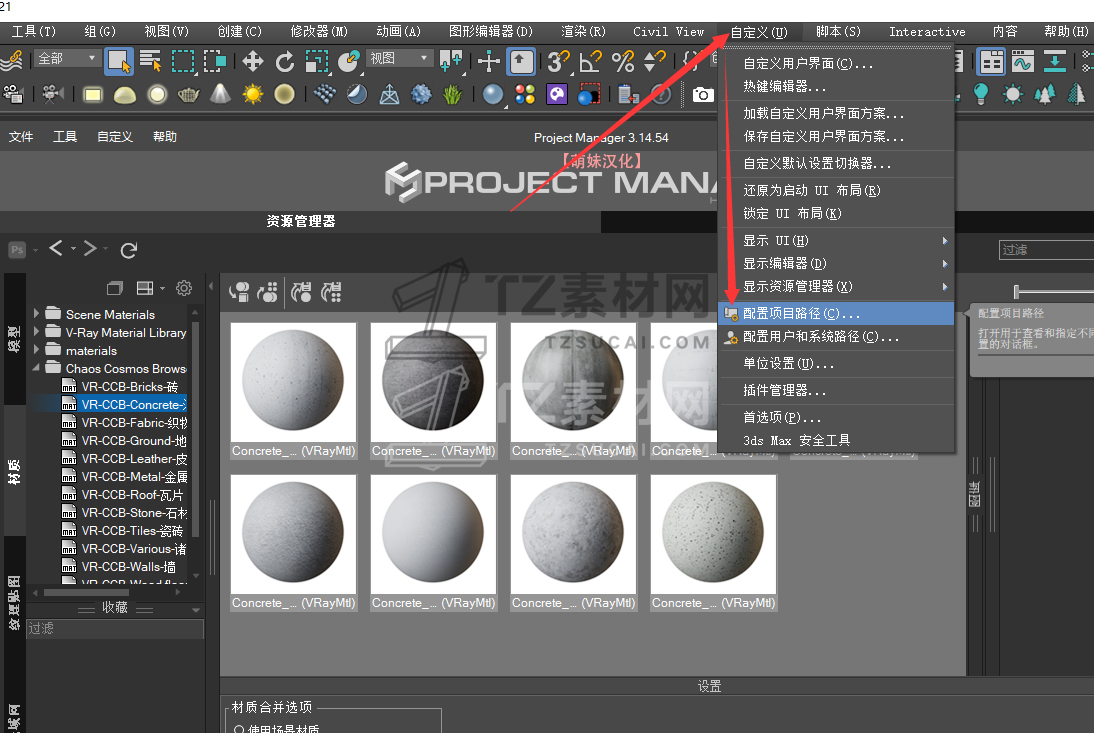The width and height of the screenshot is (1094, 733).
Task: Click the Use Pivot Point Center icon
Action: [x=451, y=61]
